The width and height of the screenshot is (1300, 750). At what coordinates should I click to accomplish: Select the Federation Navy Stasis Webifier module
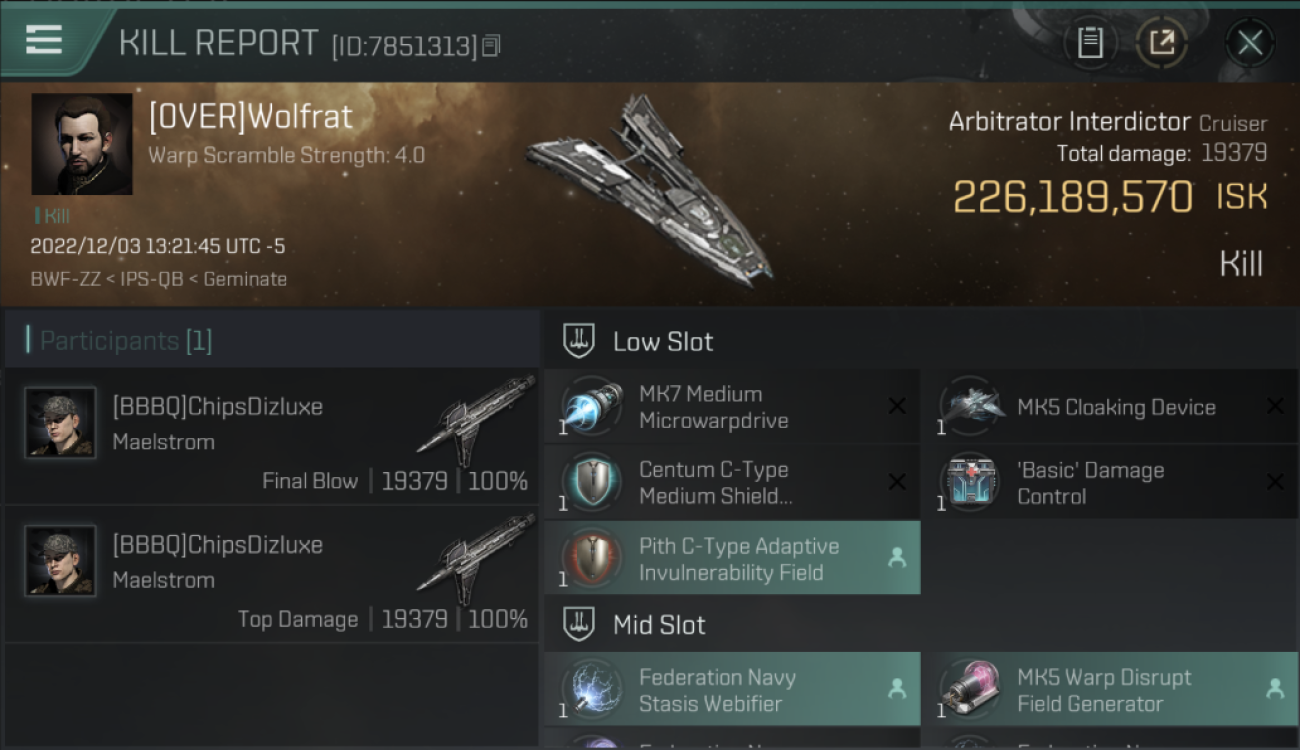pyautogui.click(x=731, y=690)
